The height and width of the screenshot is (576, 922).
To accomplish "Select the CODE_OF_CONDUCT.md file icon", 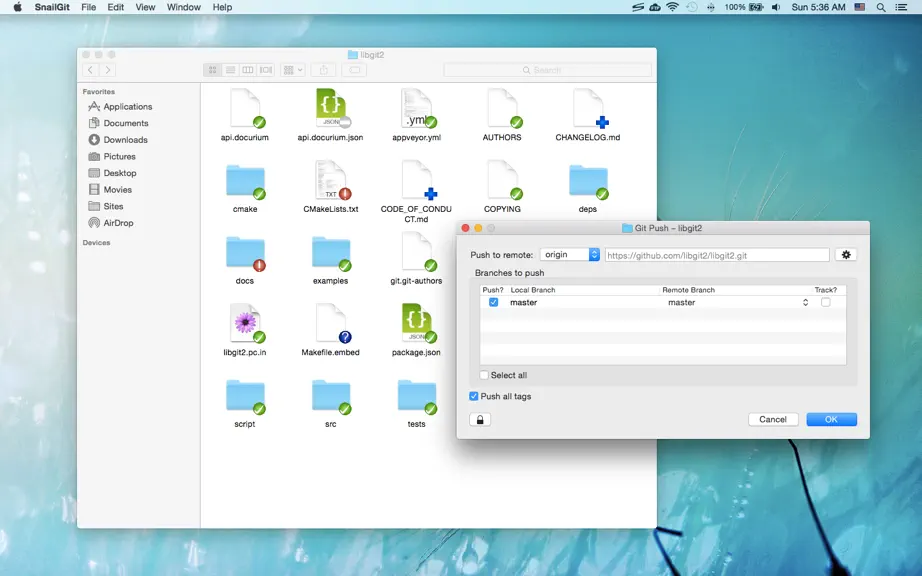I will point(417,180).
